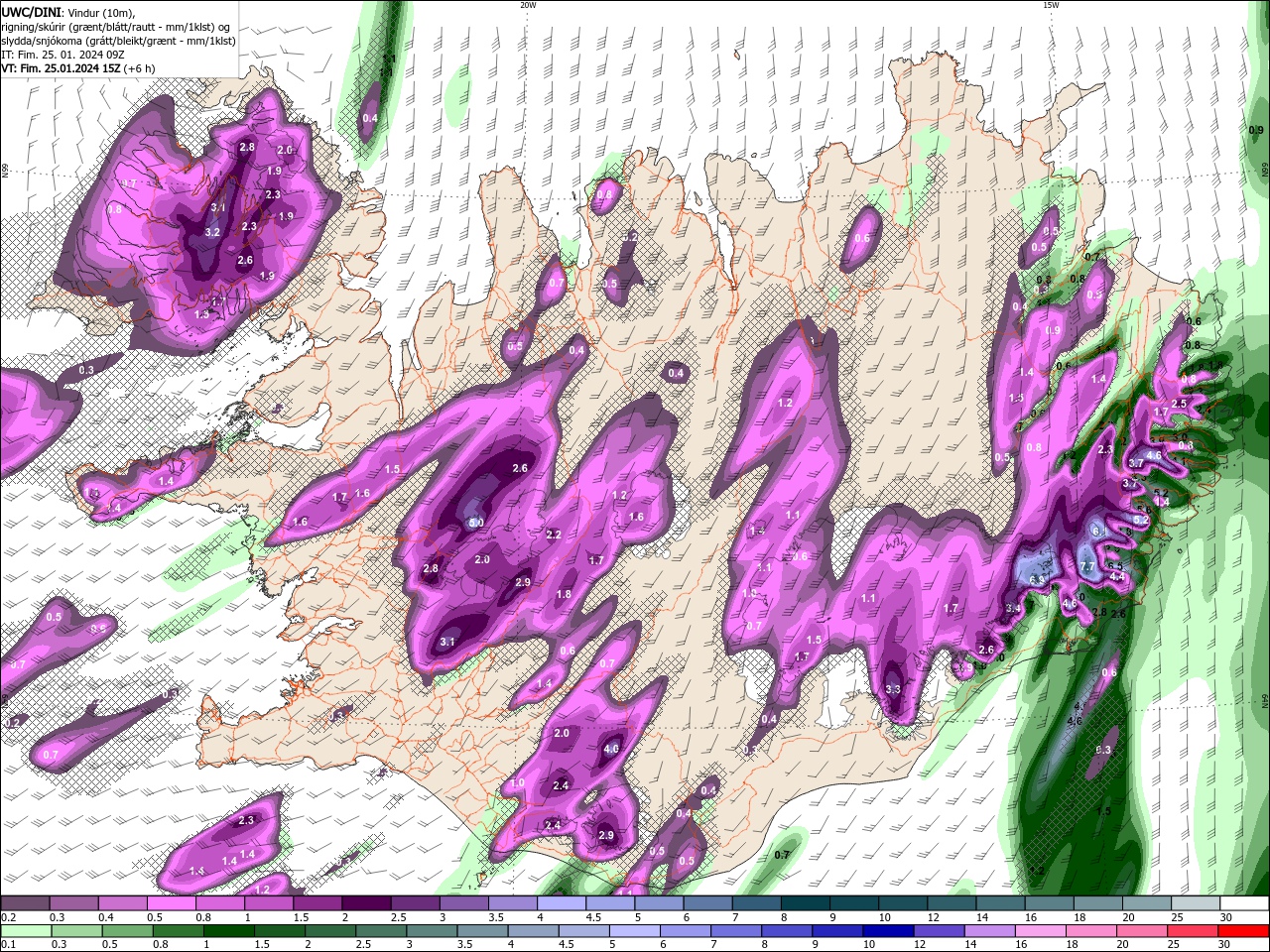
Task: Pick the pure red 30 swatch in lower legend
Action: (x=1244, y=931)
